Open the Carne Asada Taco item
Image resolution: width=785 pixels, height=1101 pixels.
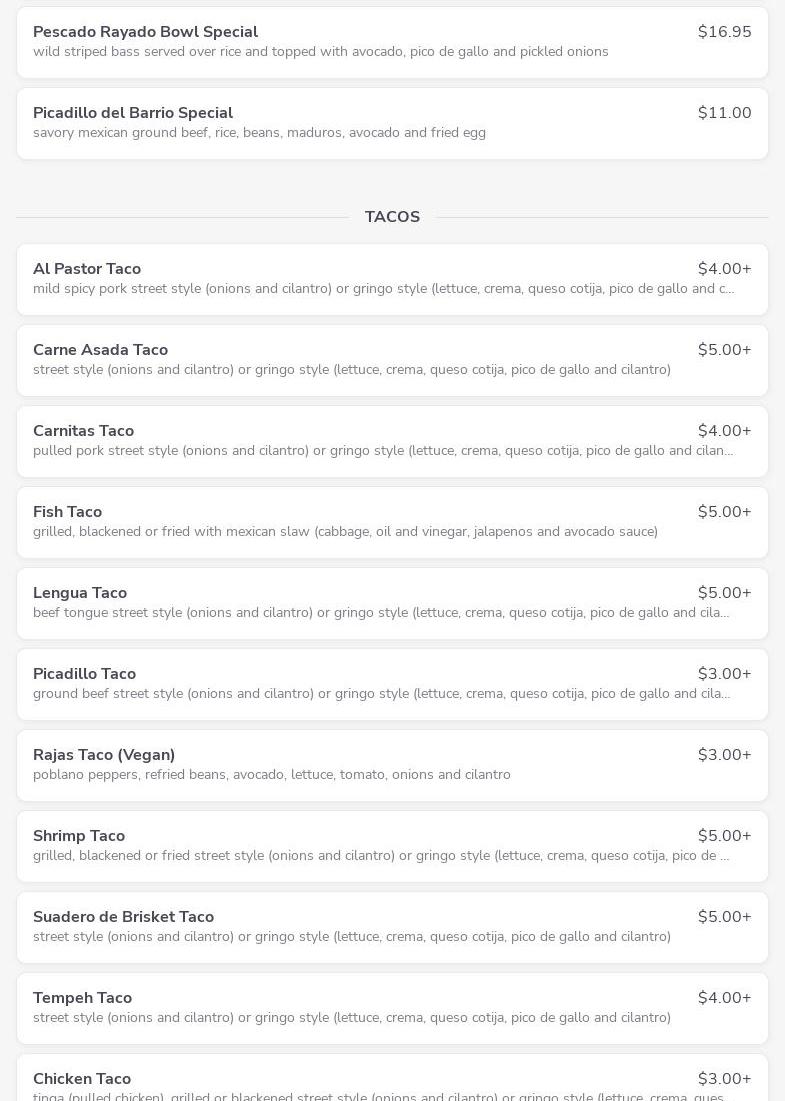click(100, 350)
